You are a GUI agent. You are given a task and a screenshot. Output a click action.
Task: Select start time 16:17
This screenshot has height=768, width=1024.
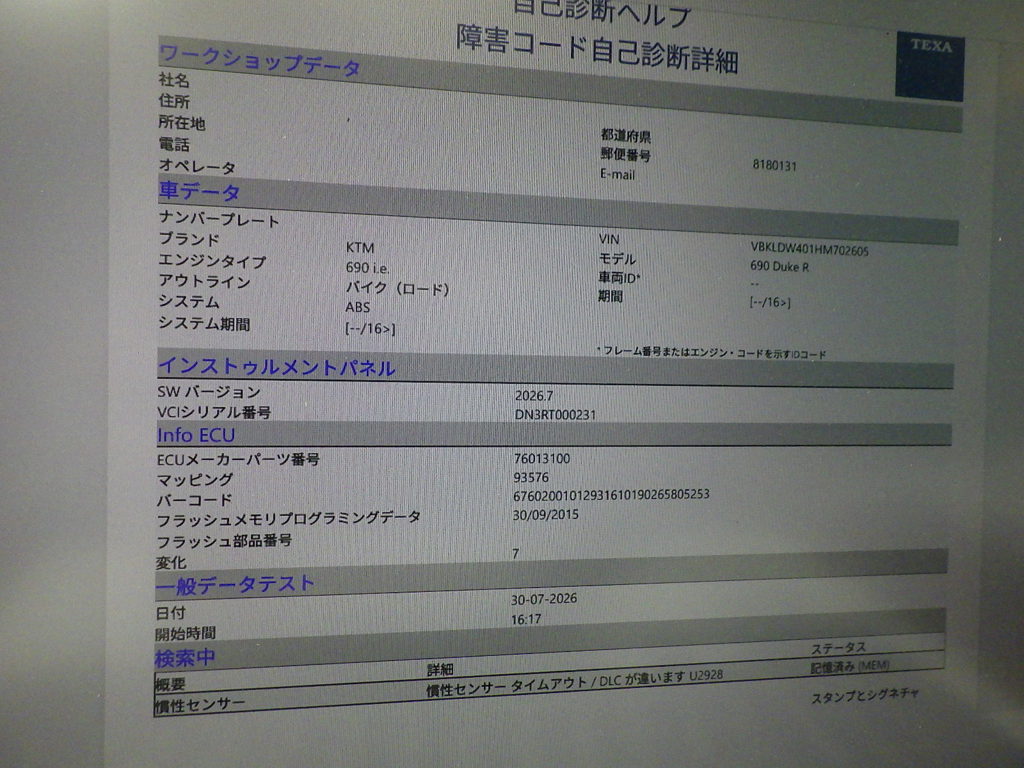(x=526, y=619)
